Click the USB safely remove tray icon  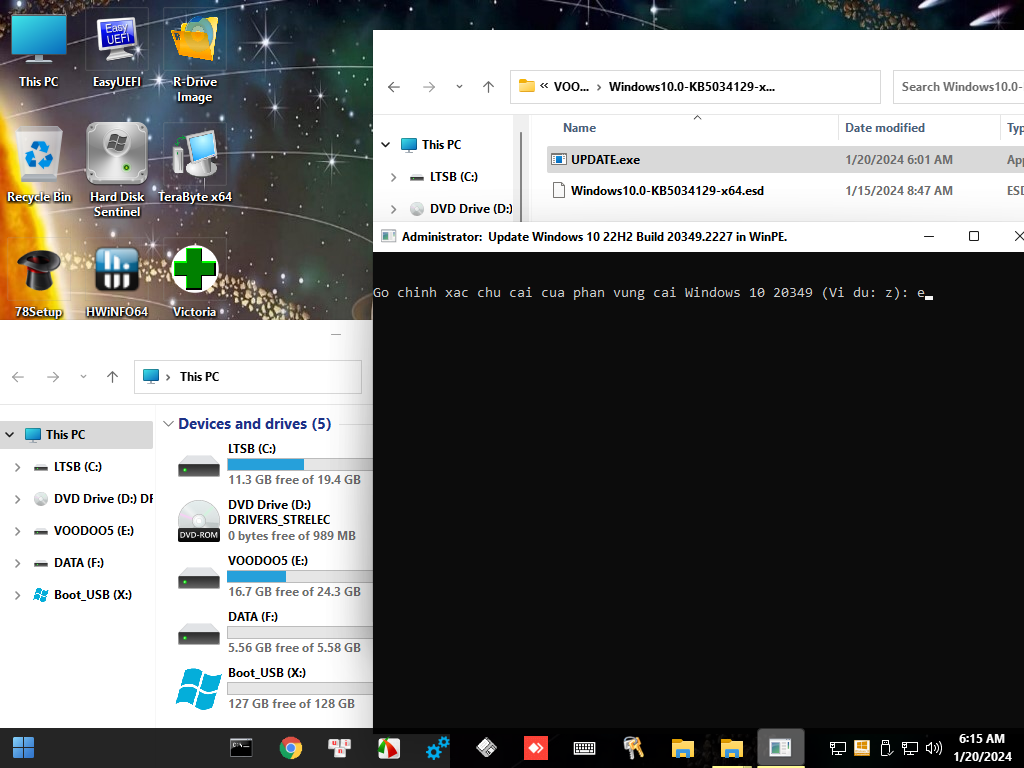tap(886, 748)
